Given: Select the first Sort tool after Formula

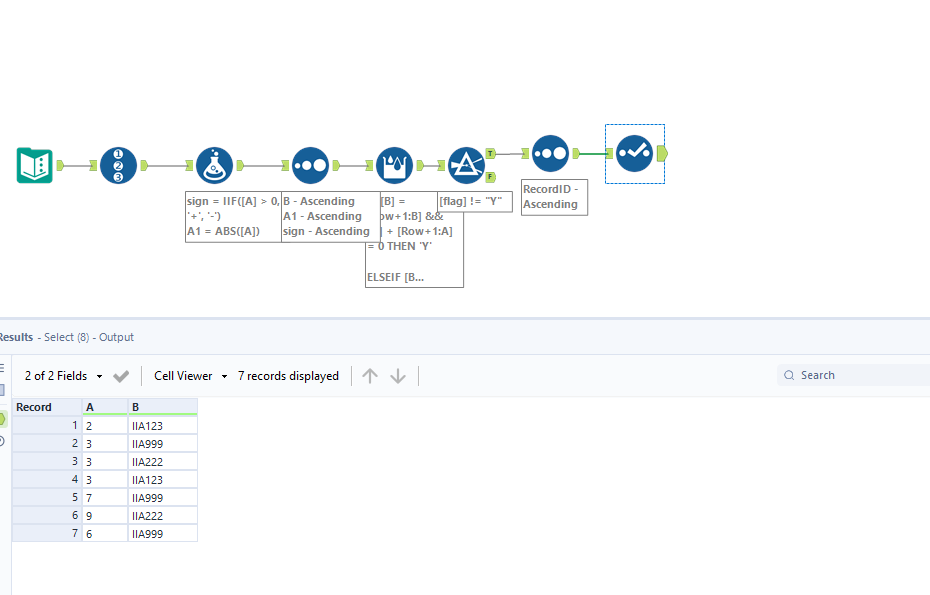Looking at the screenshot, I should tap(310, 166).
